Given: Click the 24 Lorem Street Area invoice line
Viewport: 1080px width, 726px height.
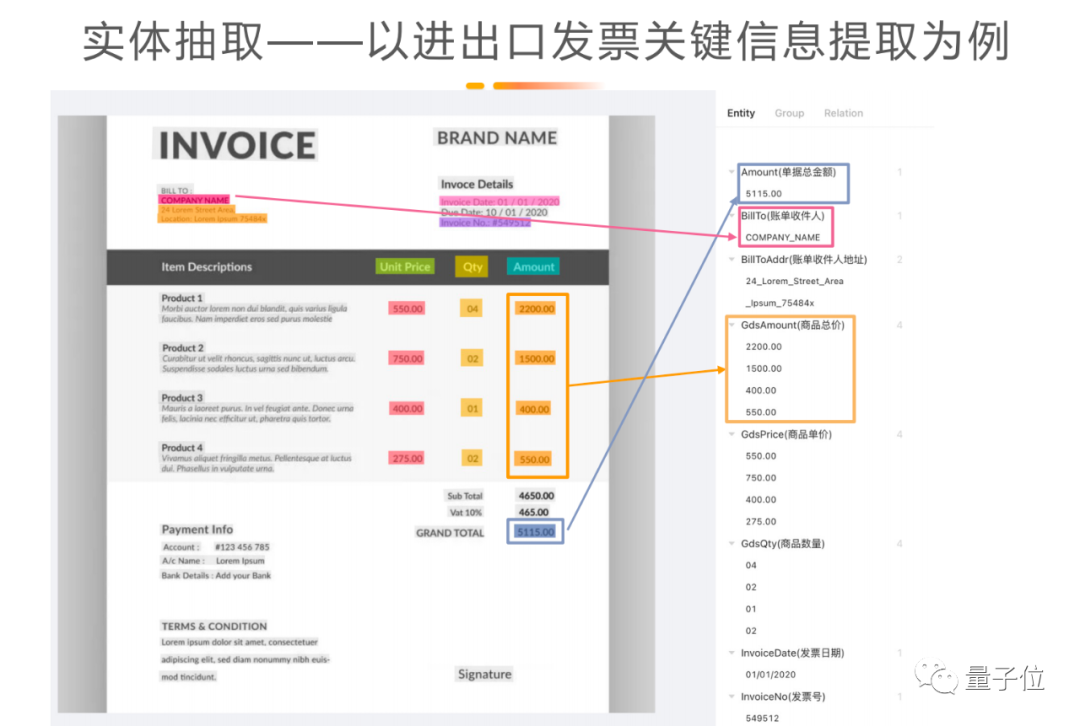Looking at the screenshot, I should pos(197,209).
